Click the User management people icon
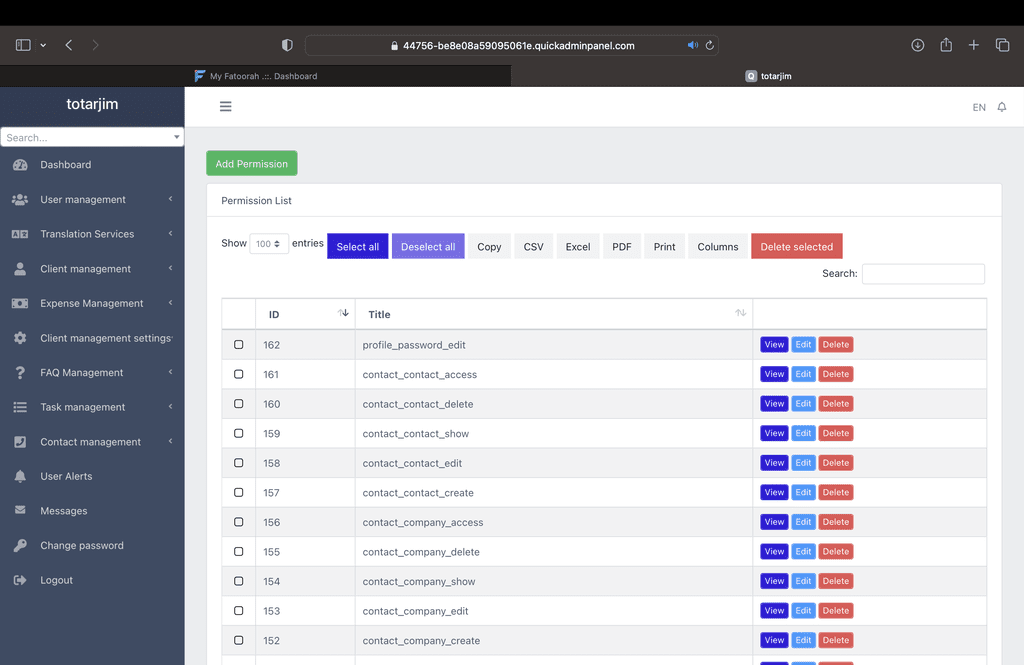1024x665 pixels. (x=20, y=199)
